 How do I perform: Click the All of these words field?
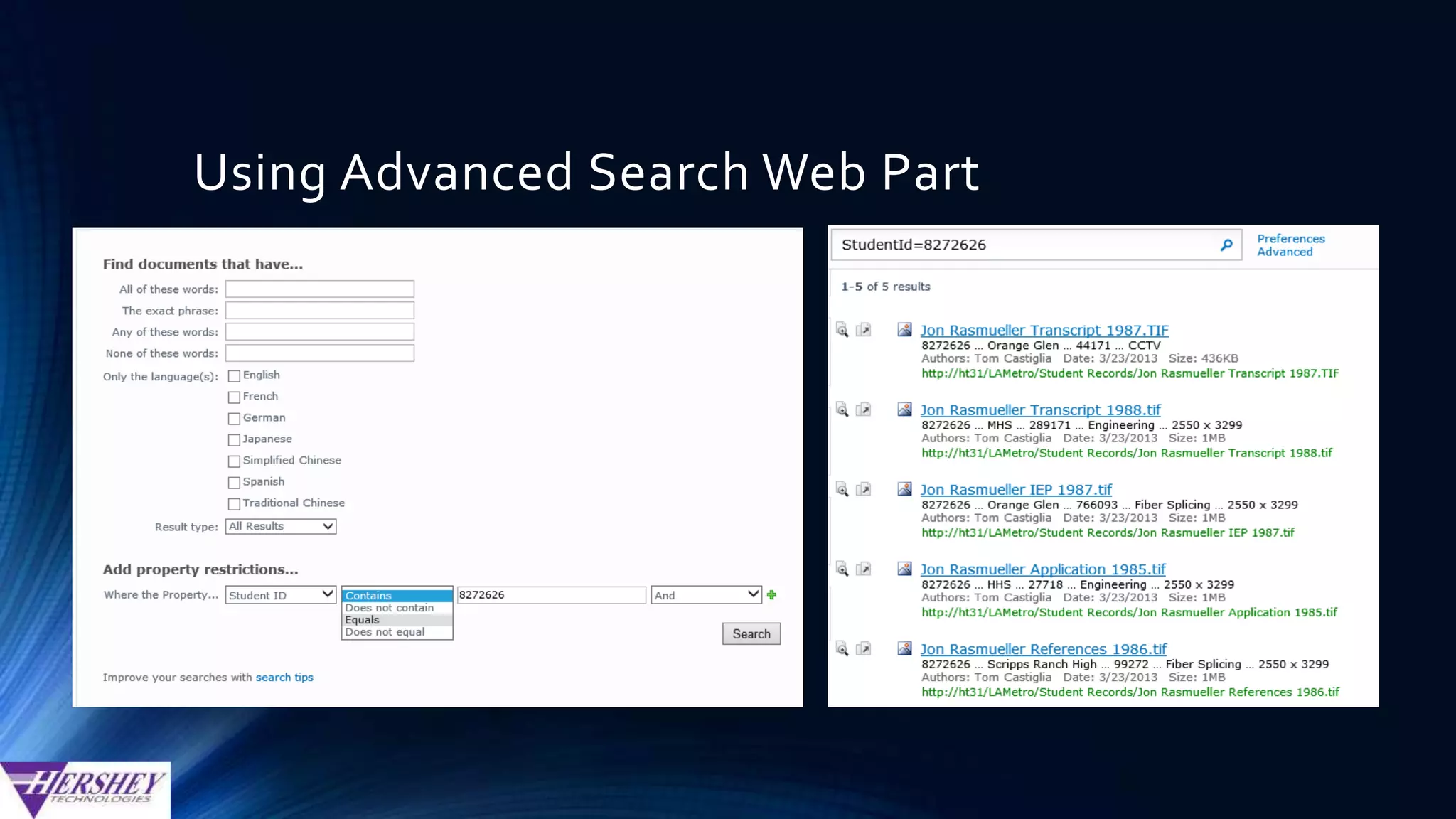click(x=320, y=289)
